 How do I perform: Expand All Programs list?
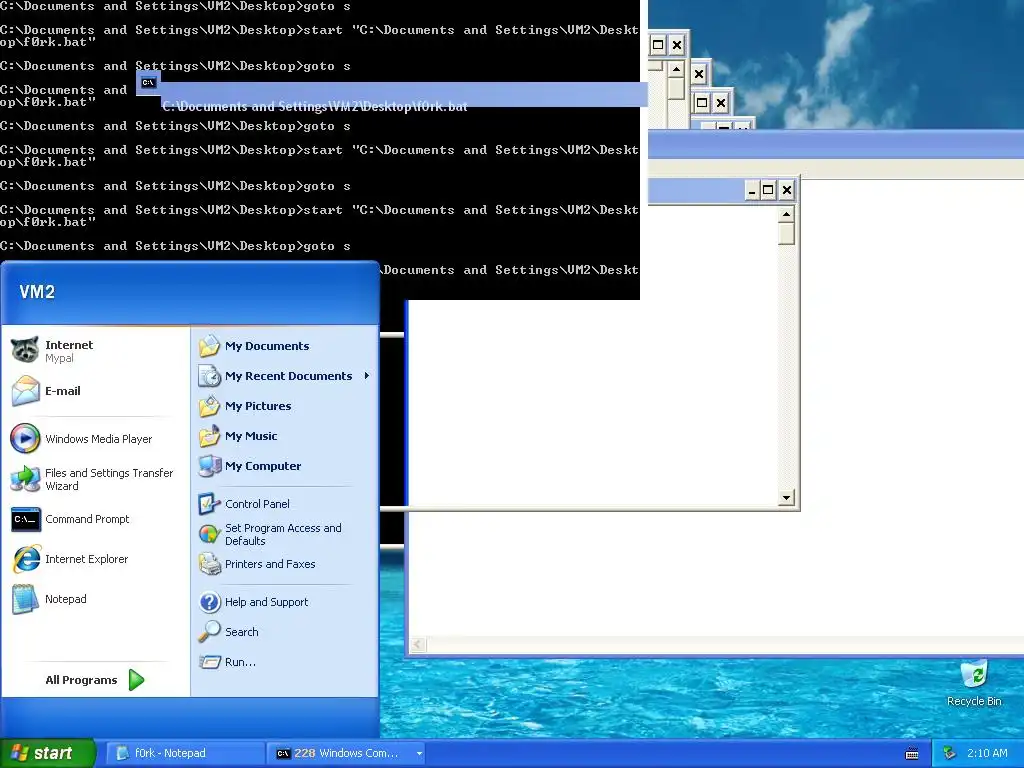pyautogui.click(x=95, y=680)
